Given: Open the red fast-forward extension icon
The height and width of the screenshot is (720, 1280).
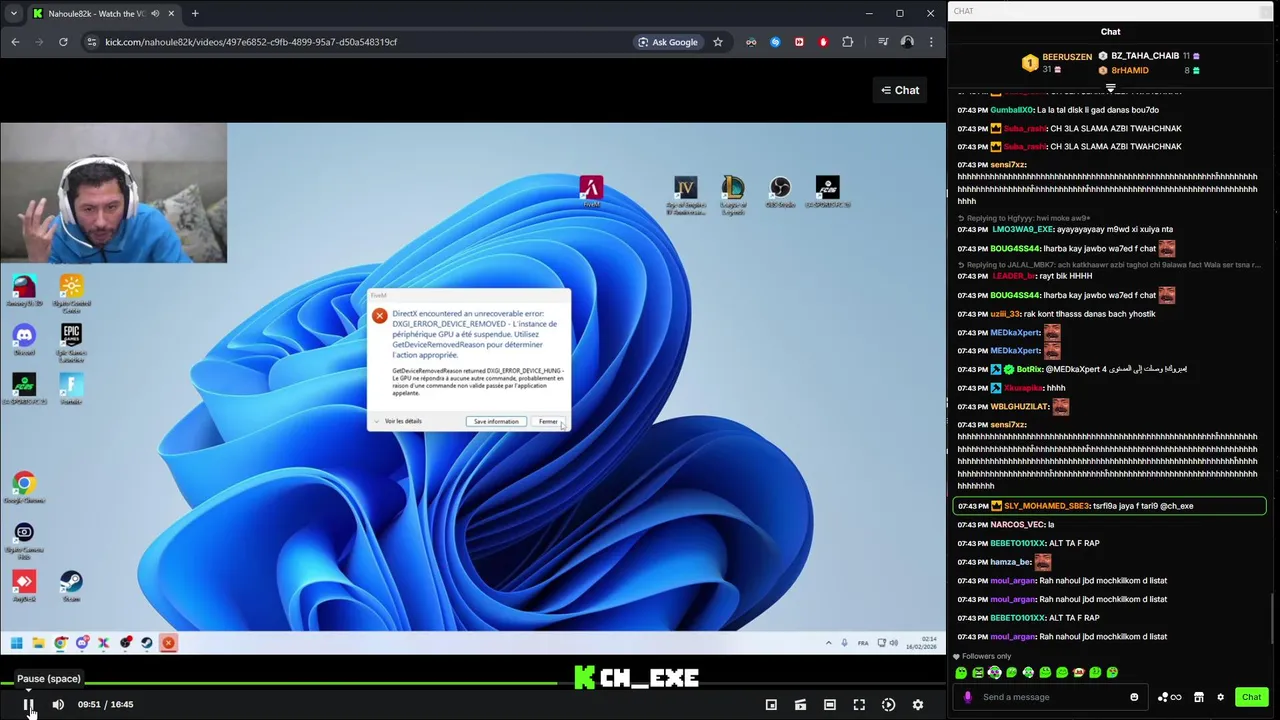Looking at the screenshot, I should click(799, 42).
